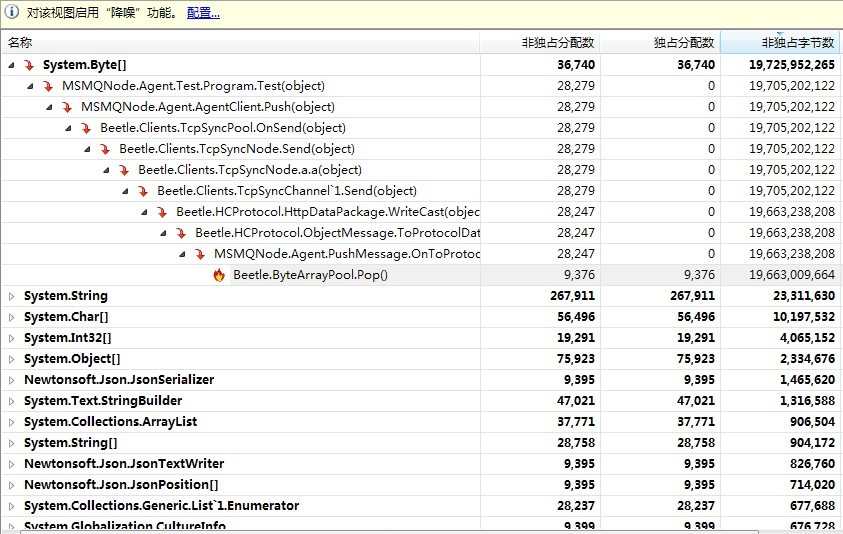Collapse the TcpSyncChannel`1.Send(object) node

(x=126, y=191)
